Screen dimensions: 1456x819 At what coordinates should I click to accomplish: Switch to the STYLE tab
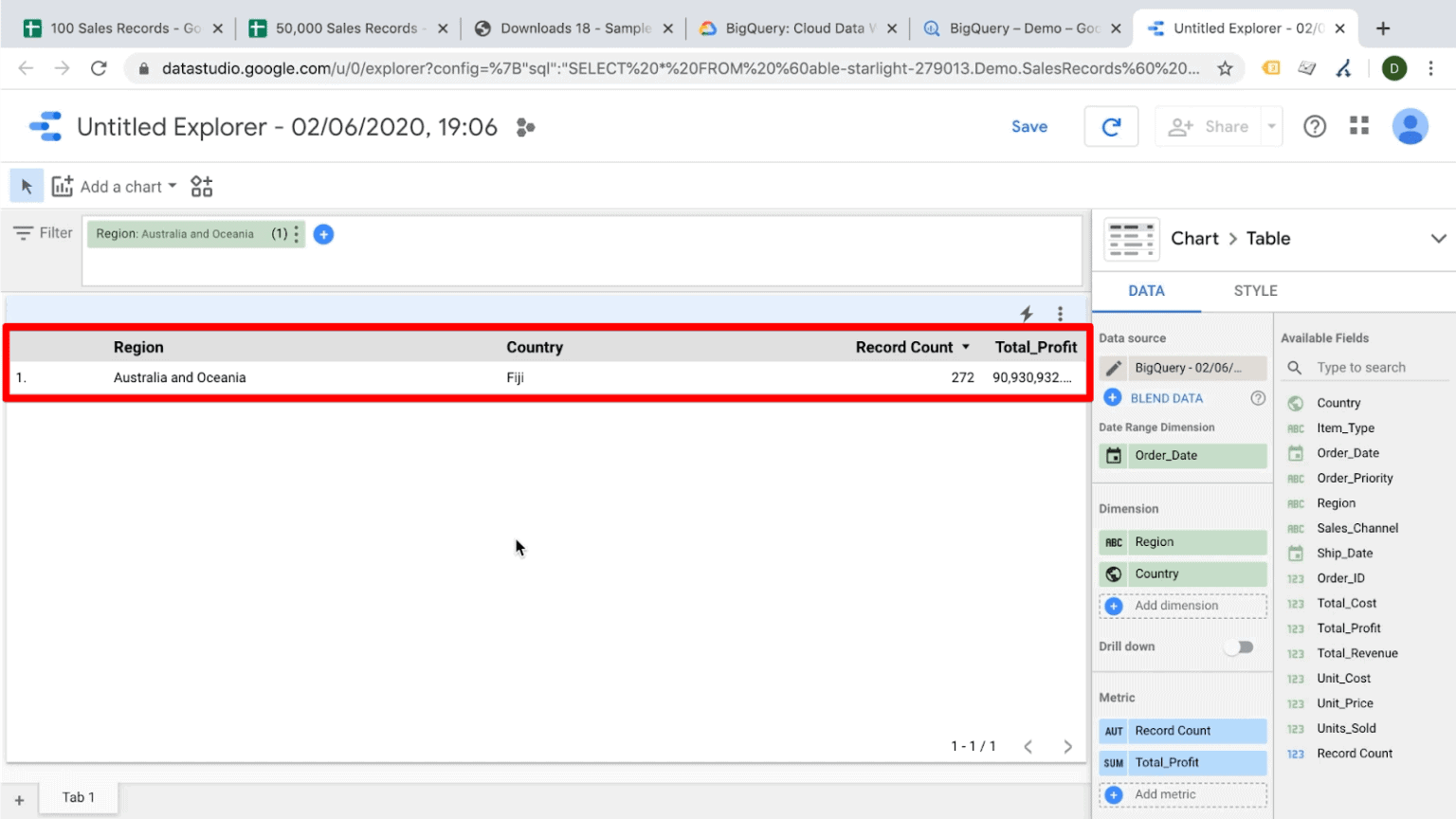click(1255, 291)
